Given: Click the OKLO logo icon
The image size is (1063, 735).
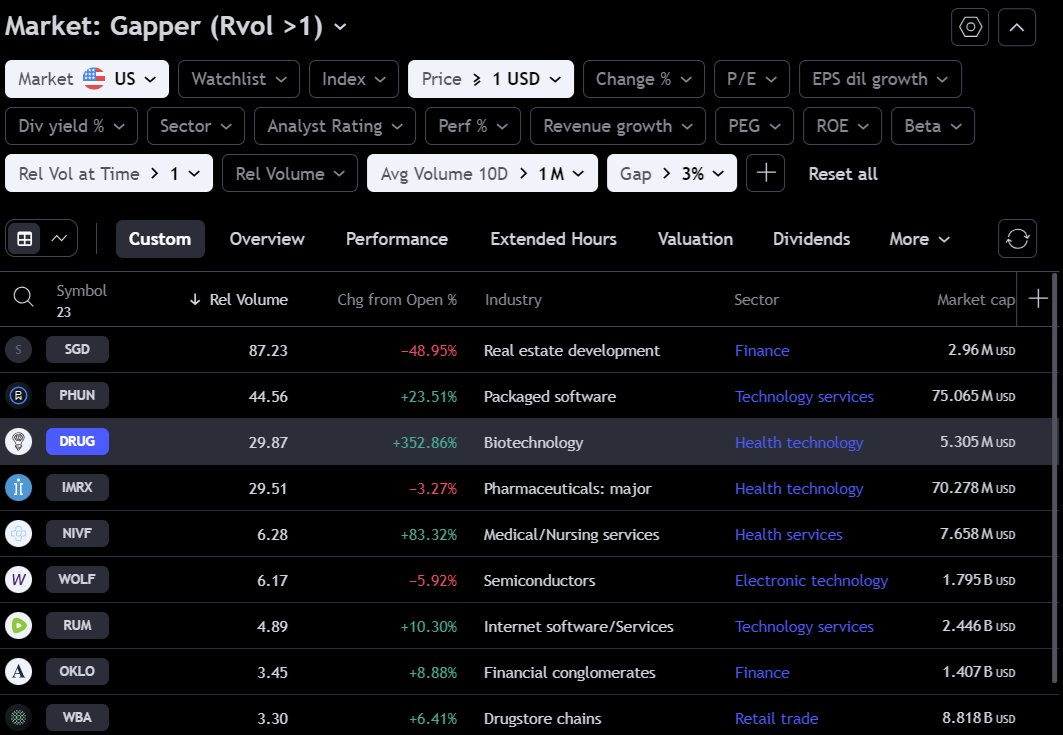Looking at the screenshot, I should tap(18, 671).
